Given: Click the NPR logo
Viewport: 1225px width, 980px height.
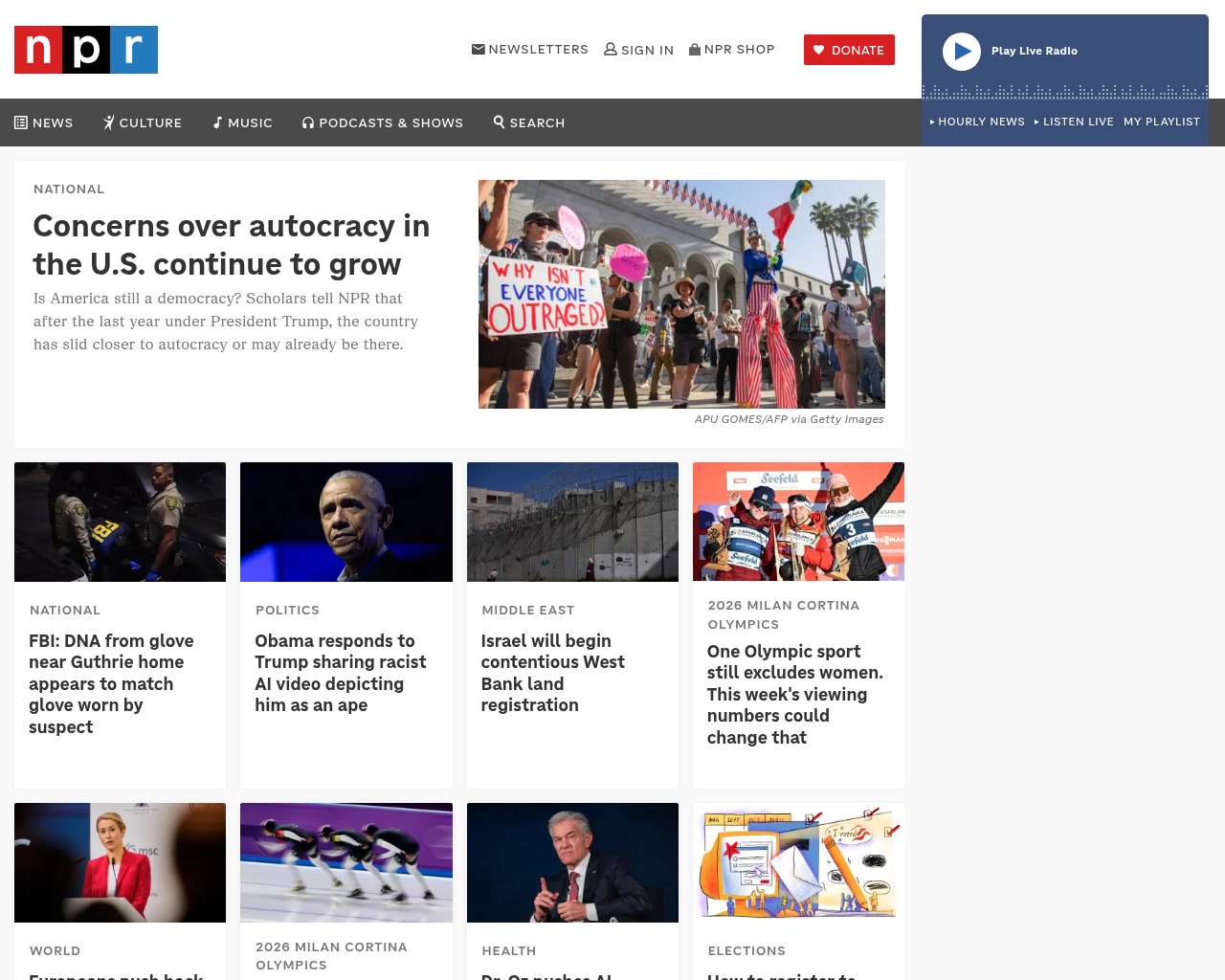Looking at the screenshot, I should 86,50.
